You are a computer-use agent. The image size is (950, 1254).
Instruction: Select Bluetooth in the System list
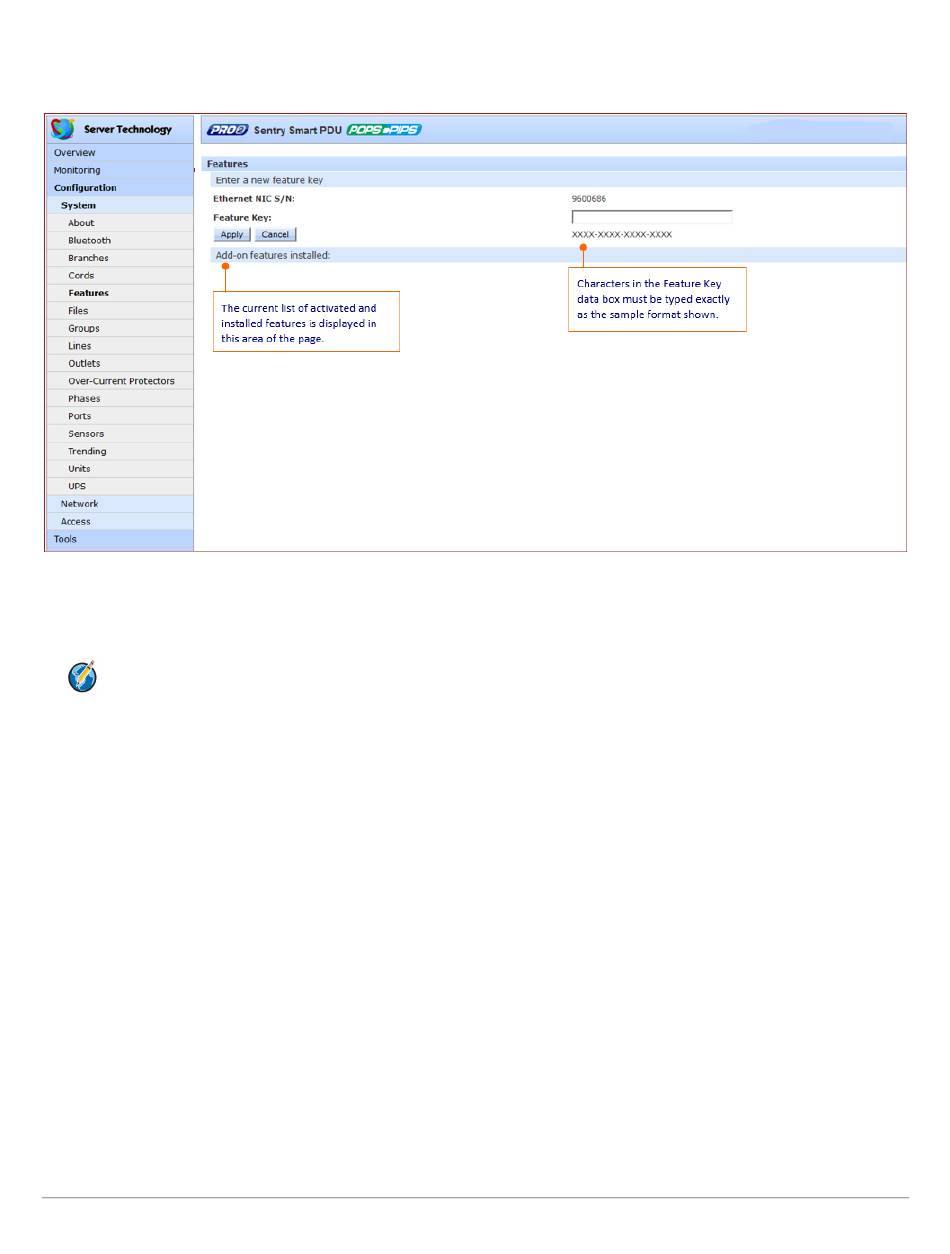pos(89,241)
